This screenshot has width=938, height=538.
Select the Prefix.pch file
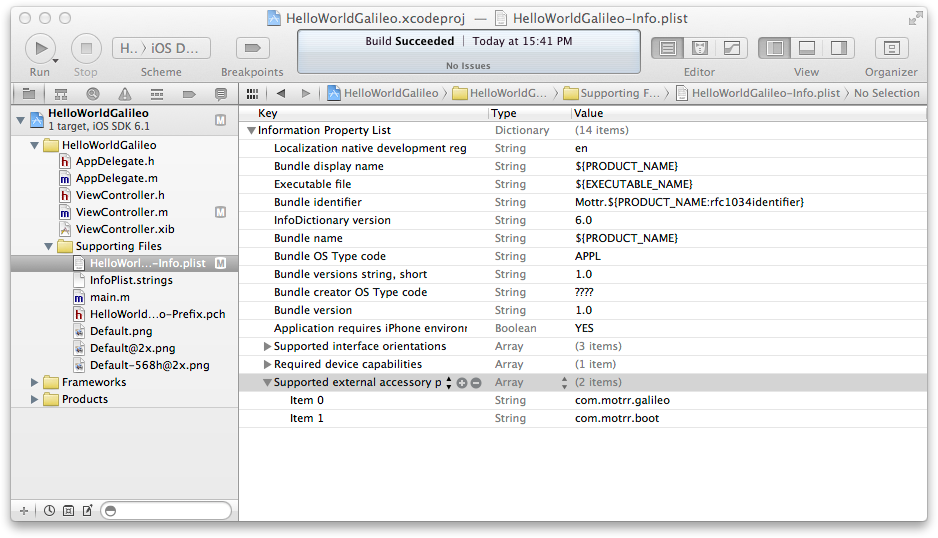157,314
